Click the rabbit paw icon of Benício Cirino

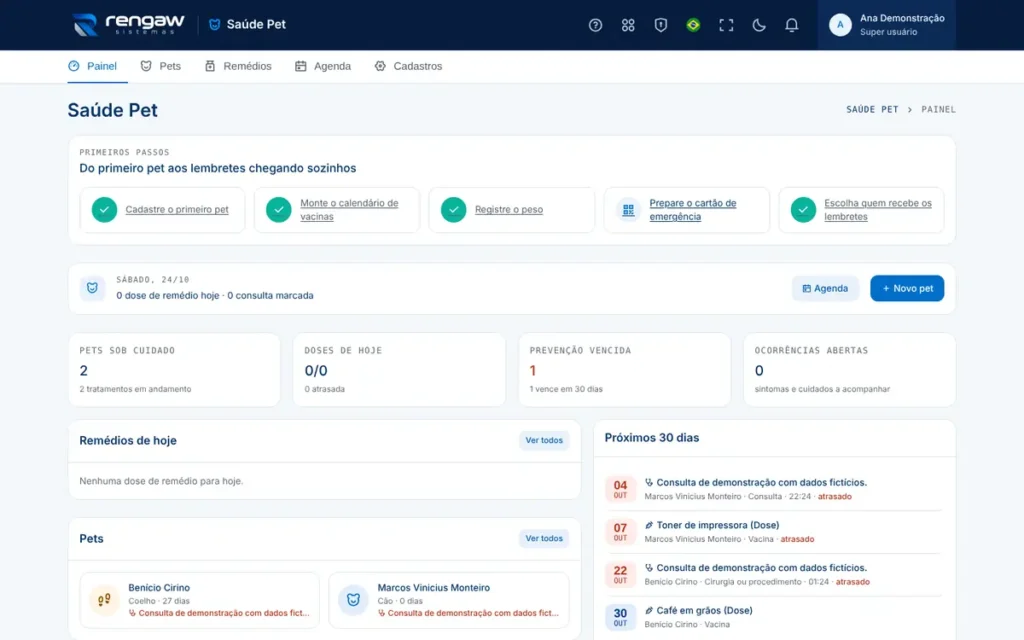click(104, 600)
